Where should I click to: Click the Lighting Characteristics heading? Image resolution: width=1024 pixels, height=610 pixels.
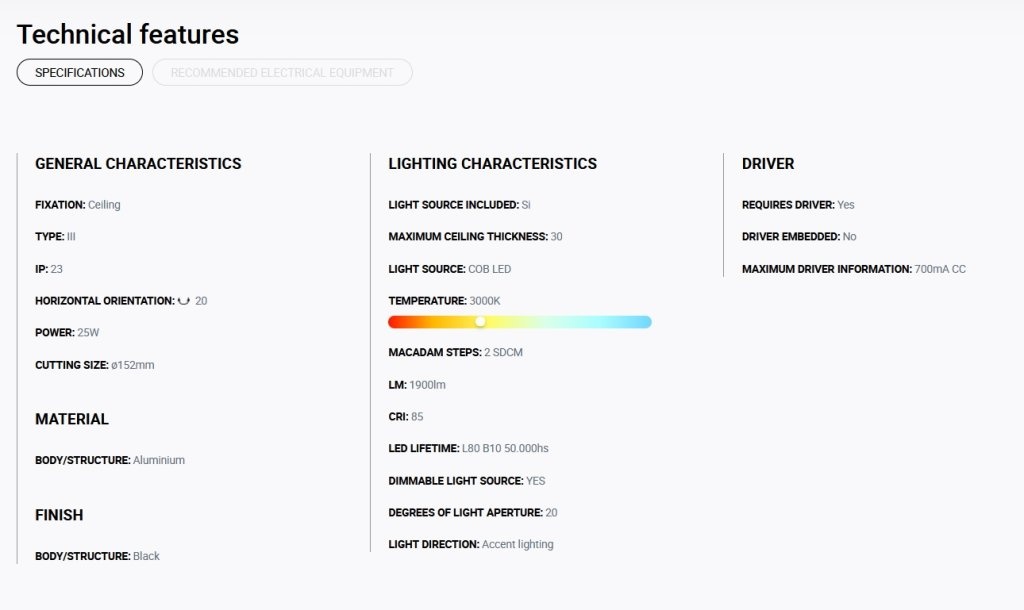[492, 164]
